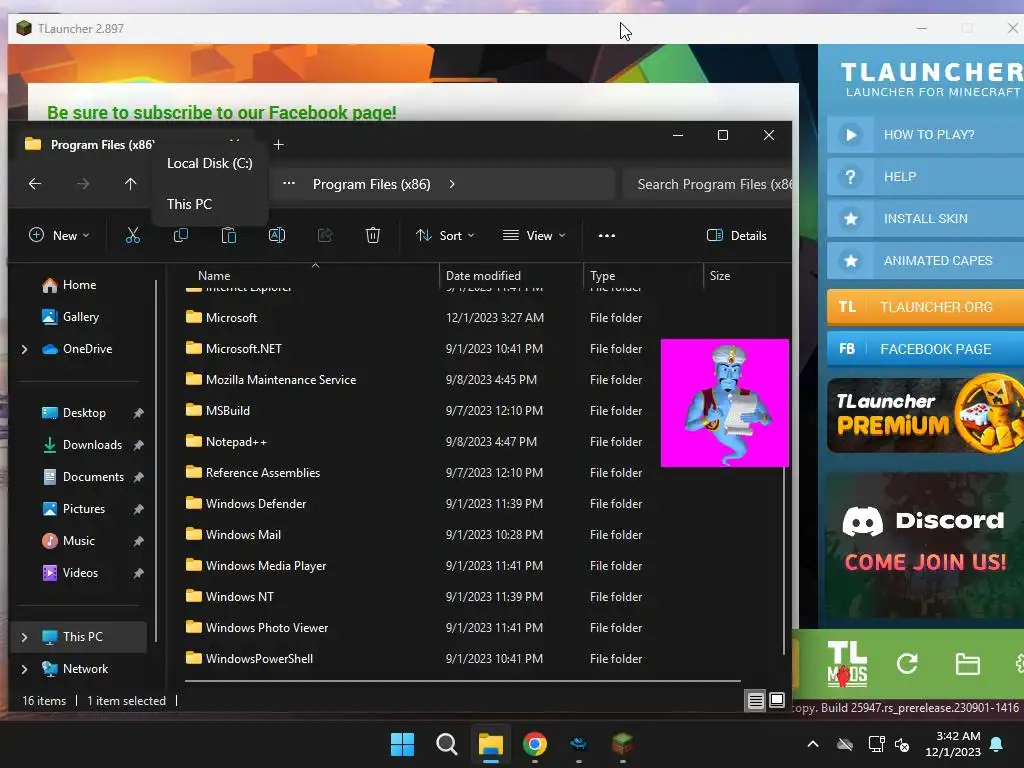
Task: Open the game folder icon in TLauncher
Action: (967, 664)
